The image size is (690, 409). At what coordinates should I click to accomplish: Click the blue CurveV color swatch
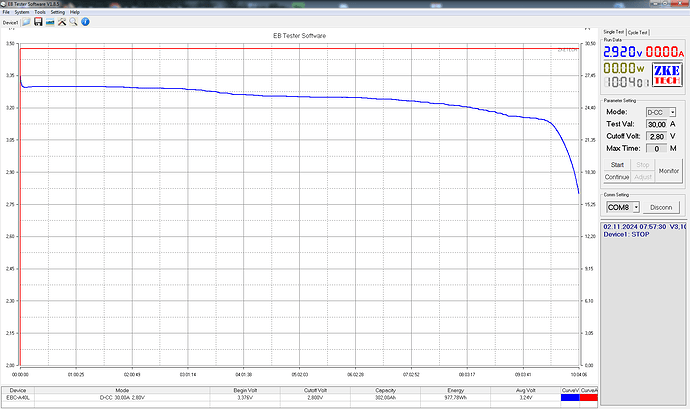click(570, 398)
